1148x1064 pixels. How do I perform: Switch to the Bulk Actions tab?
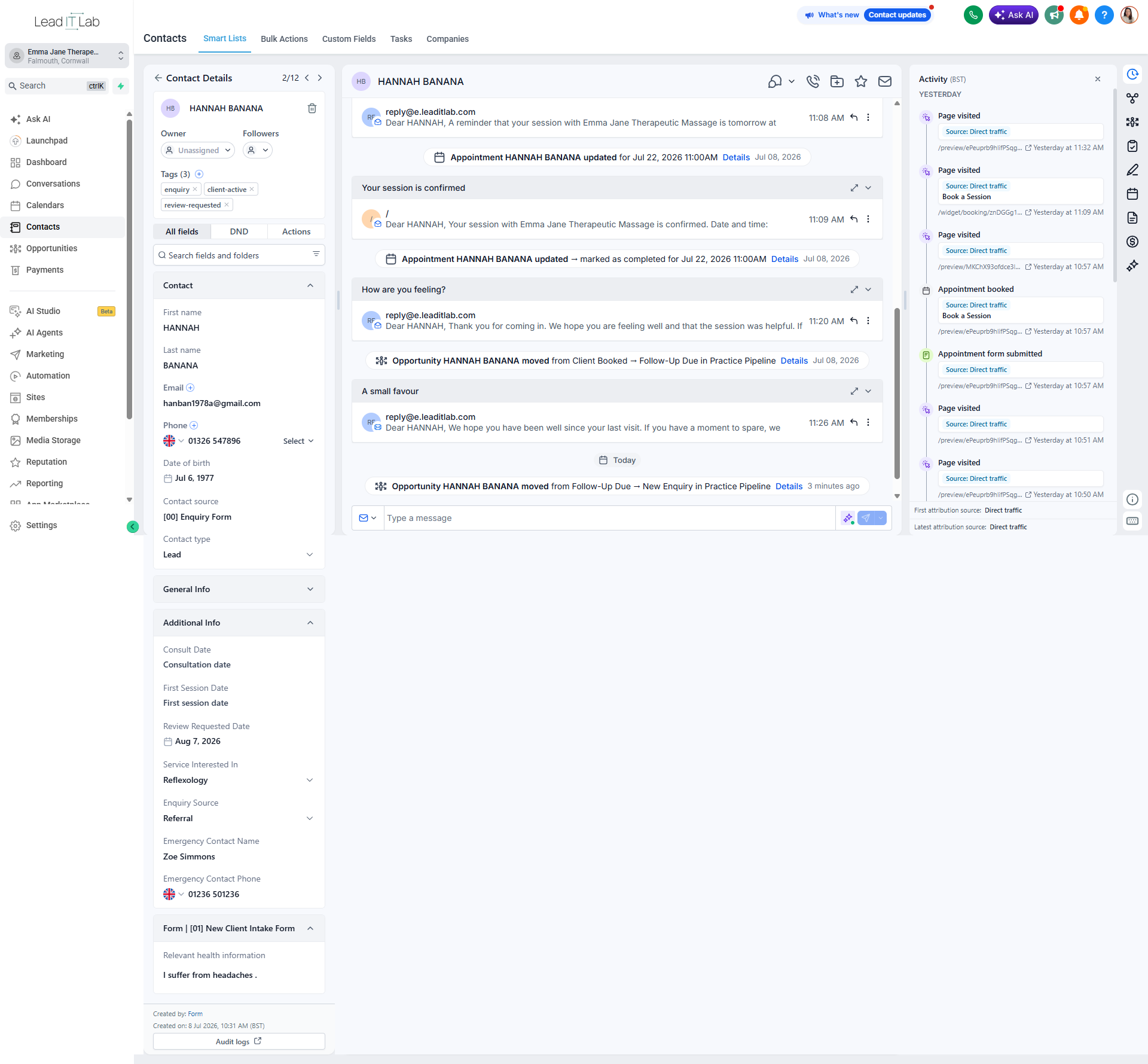click(284, 39)
